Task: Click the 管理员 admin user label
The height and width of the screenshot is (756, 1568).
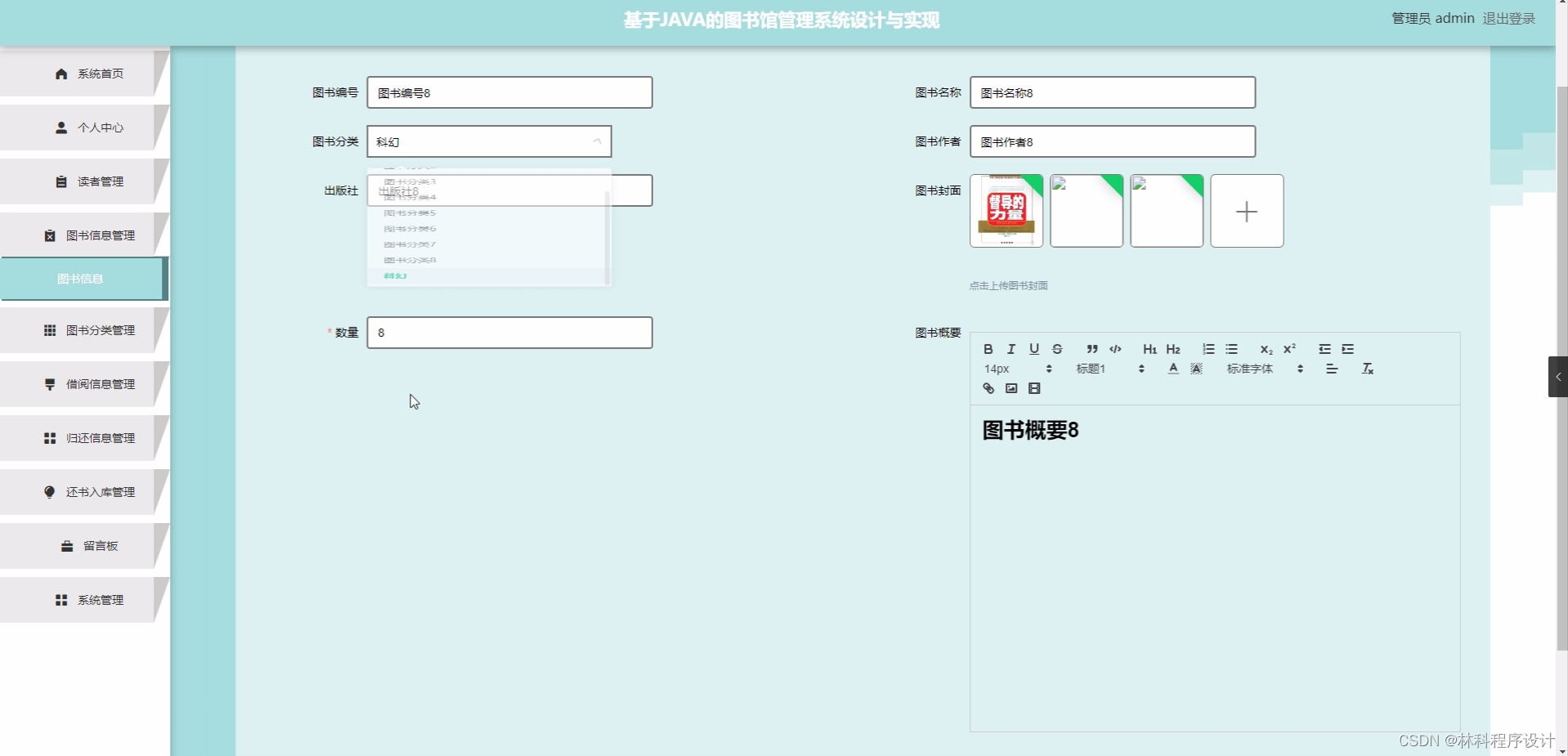Action: coord(1432,19)
